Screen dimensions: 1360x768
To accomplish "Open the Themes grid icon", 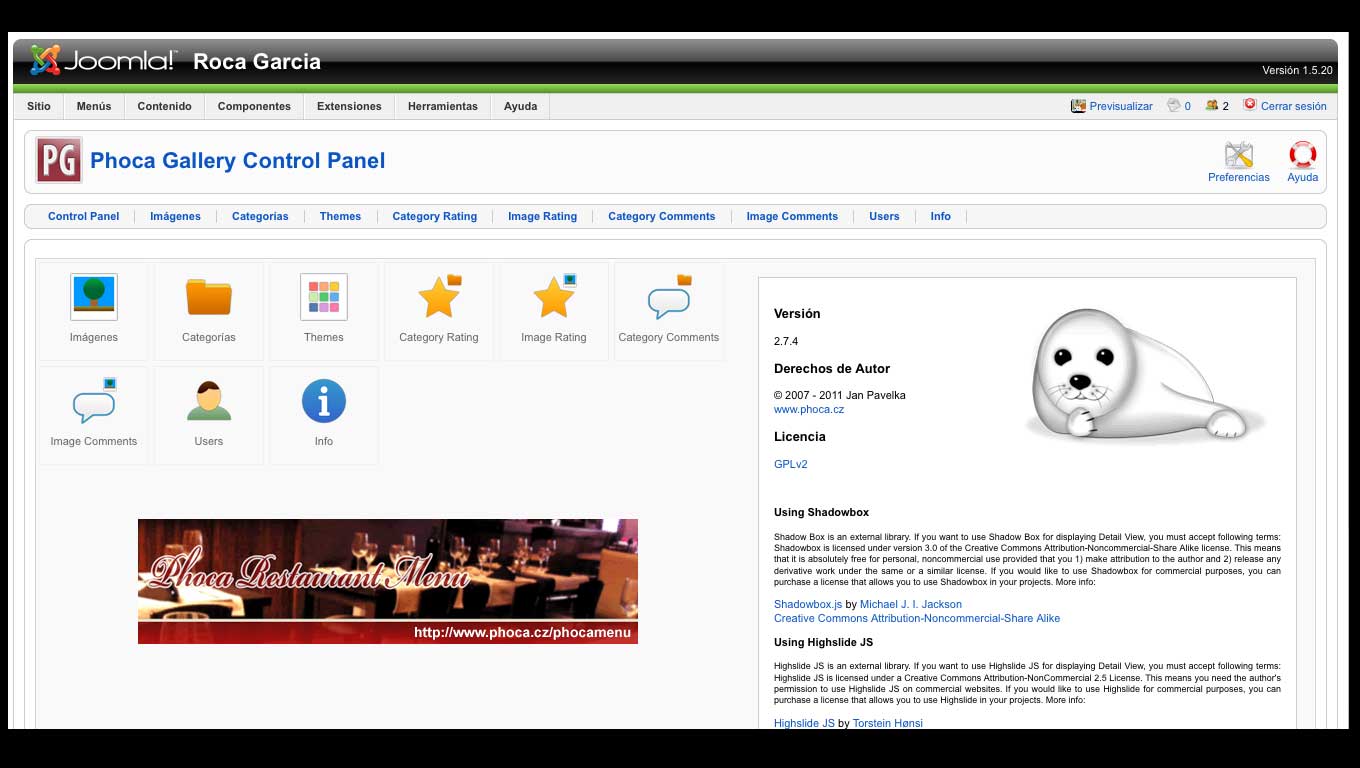I will 324,297.
